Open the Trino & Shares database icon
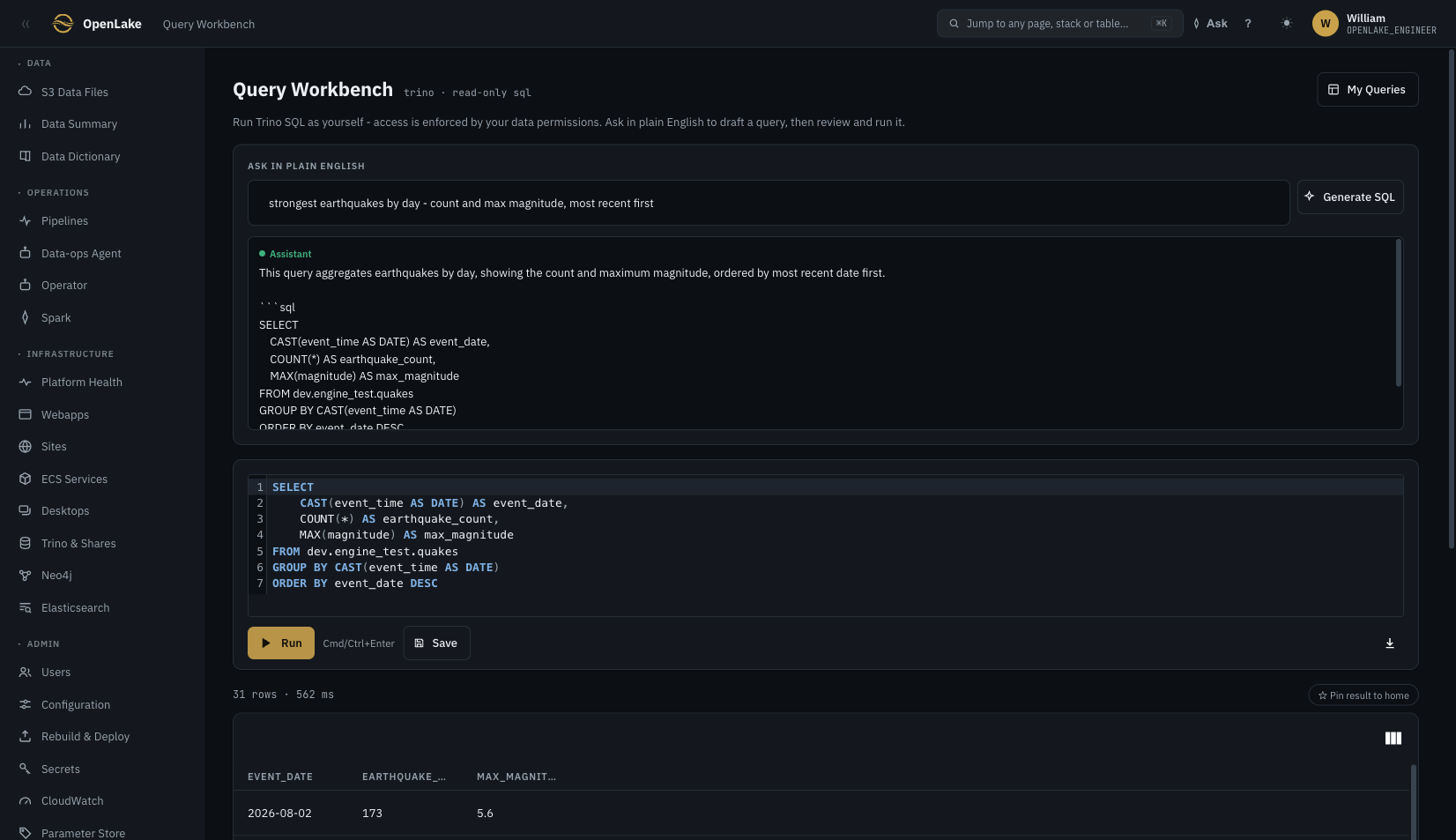This screenshot has height=840, width=1456. [x=25, y=543]
